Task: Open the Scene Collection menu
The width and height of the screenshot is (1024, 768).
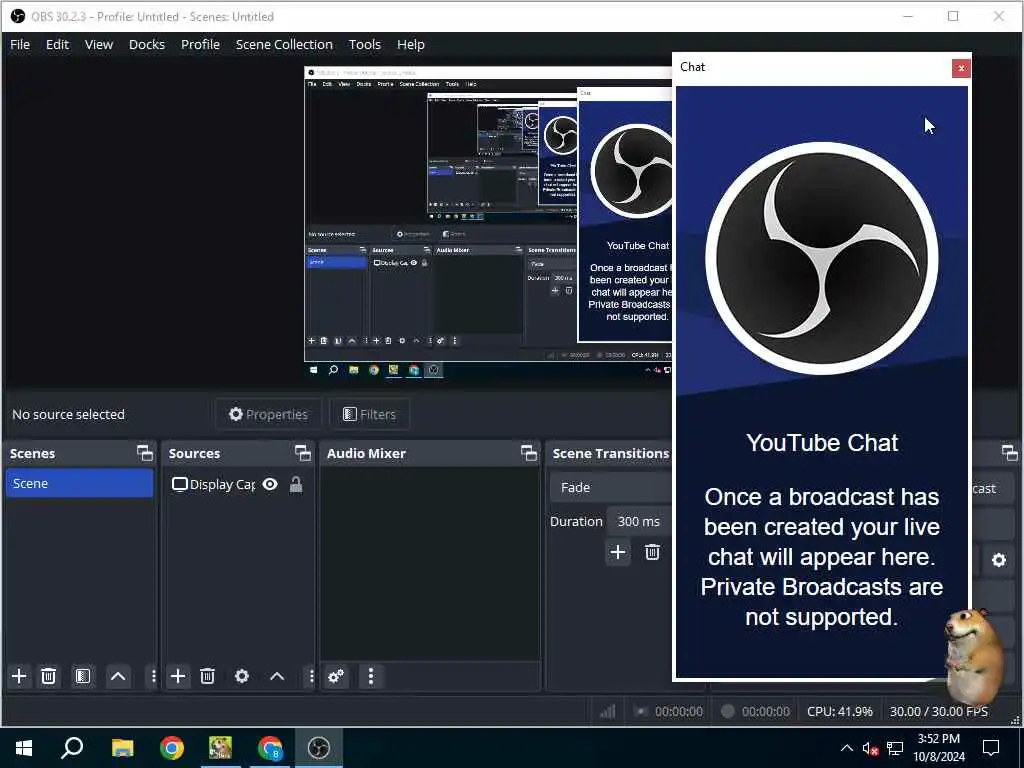Action: point(284,44)
